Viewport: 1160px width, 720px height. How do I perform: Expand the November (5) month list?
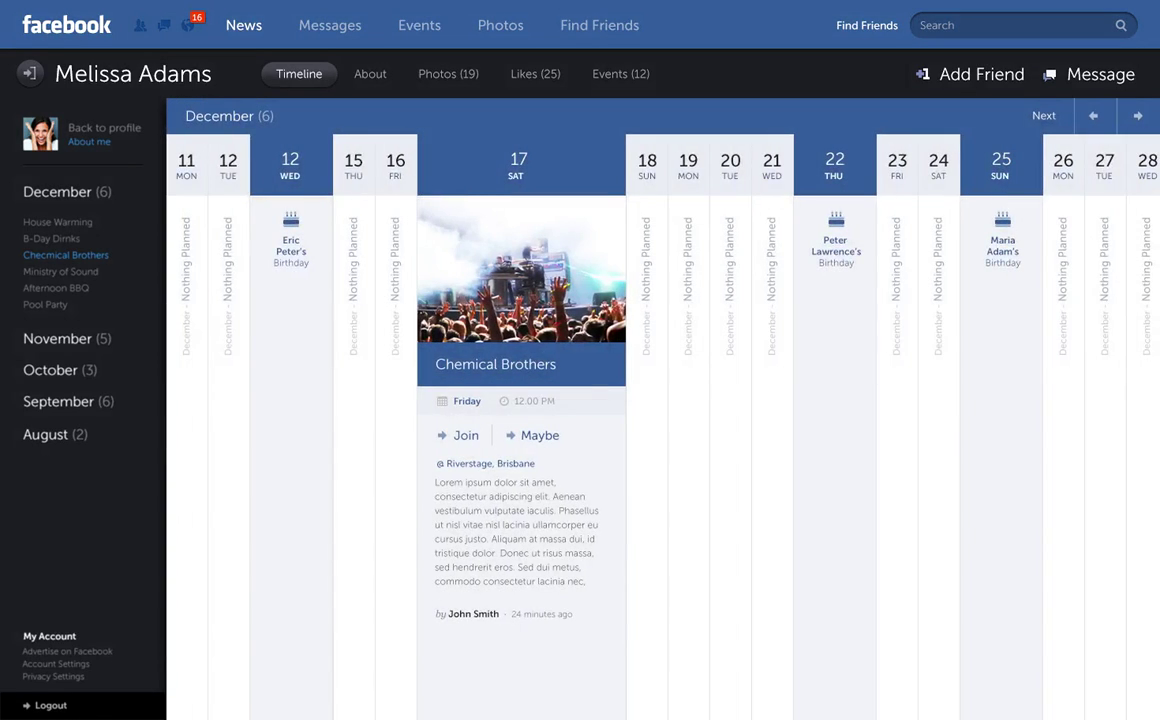67,339
